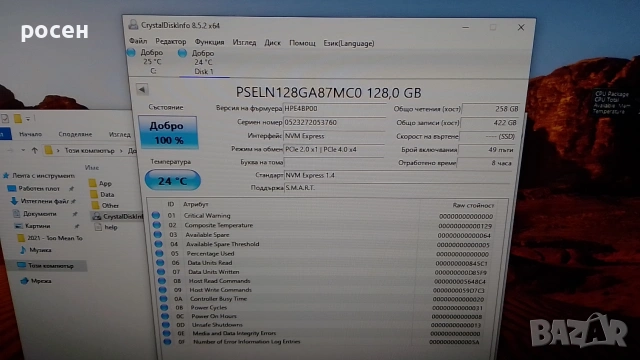The height and width of the screenshot is (360, 640).
Task: Open the Изглед menu in CrystalDiskInfo
Action: pos(244,42)
